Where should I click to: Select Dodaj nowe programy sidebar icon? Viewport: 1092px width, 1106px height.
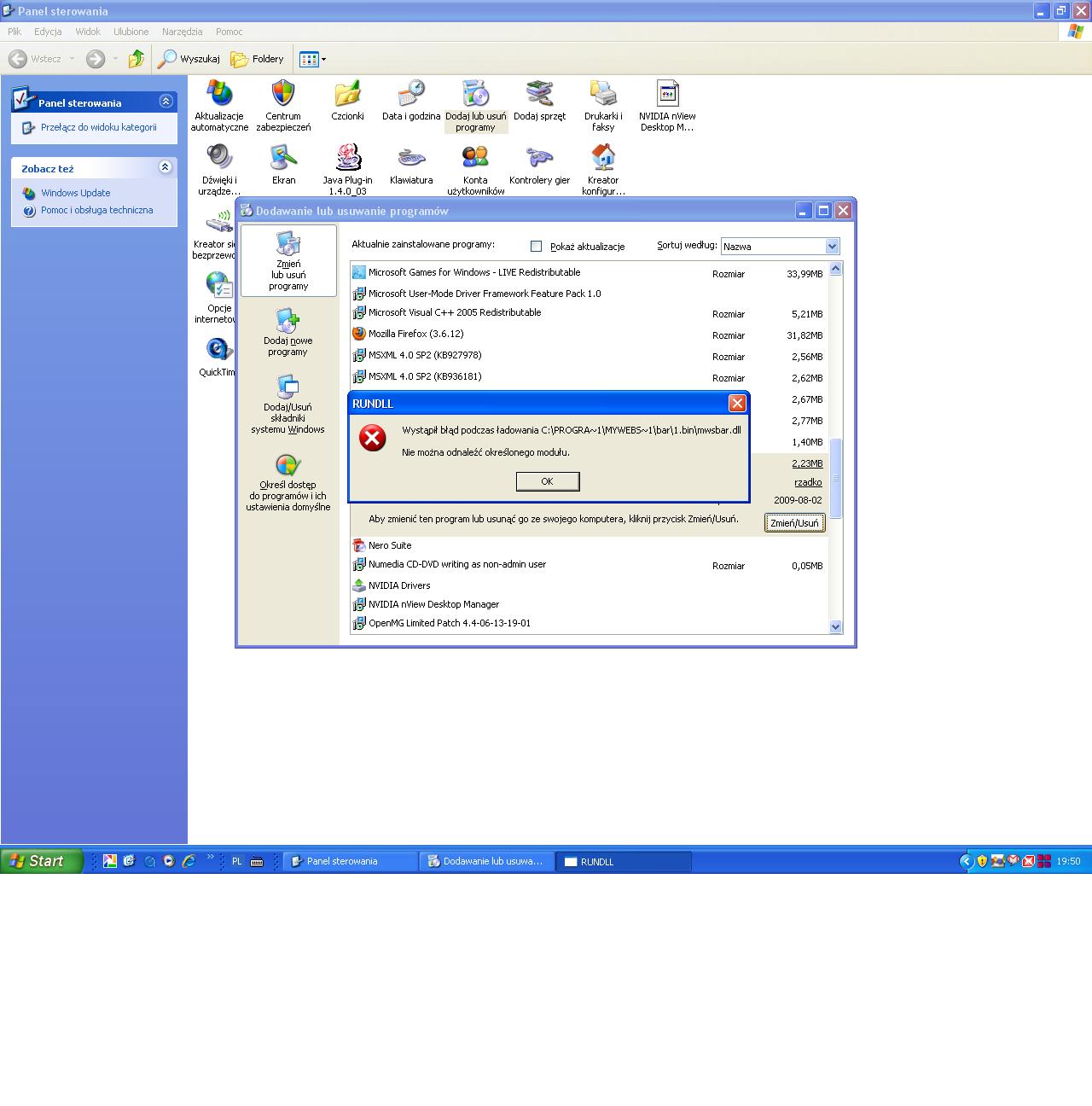(288, 333)
